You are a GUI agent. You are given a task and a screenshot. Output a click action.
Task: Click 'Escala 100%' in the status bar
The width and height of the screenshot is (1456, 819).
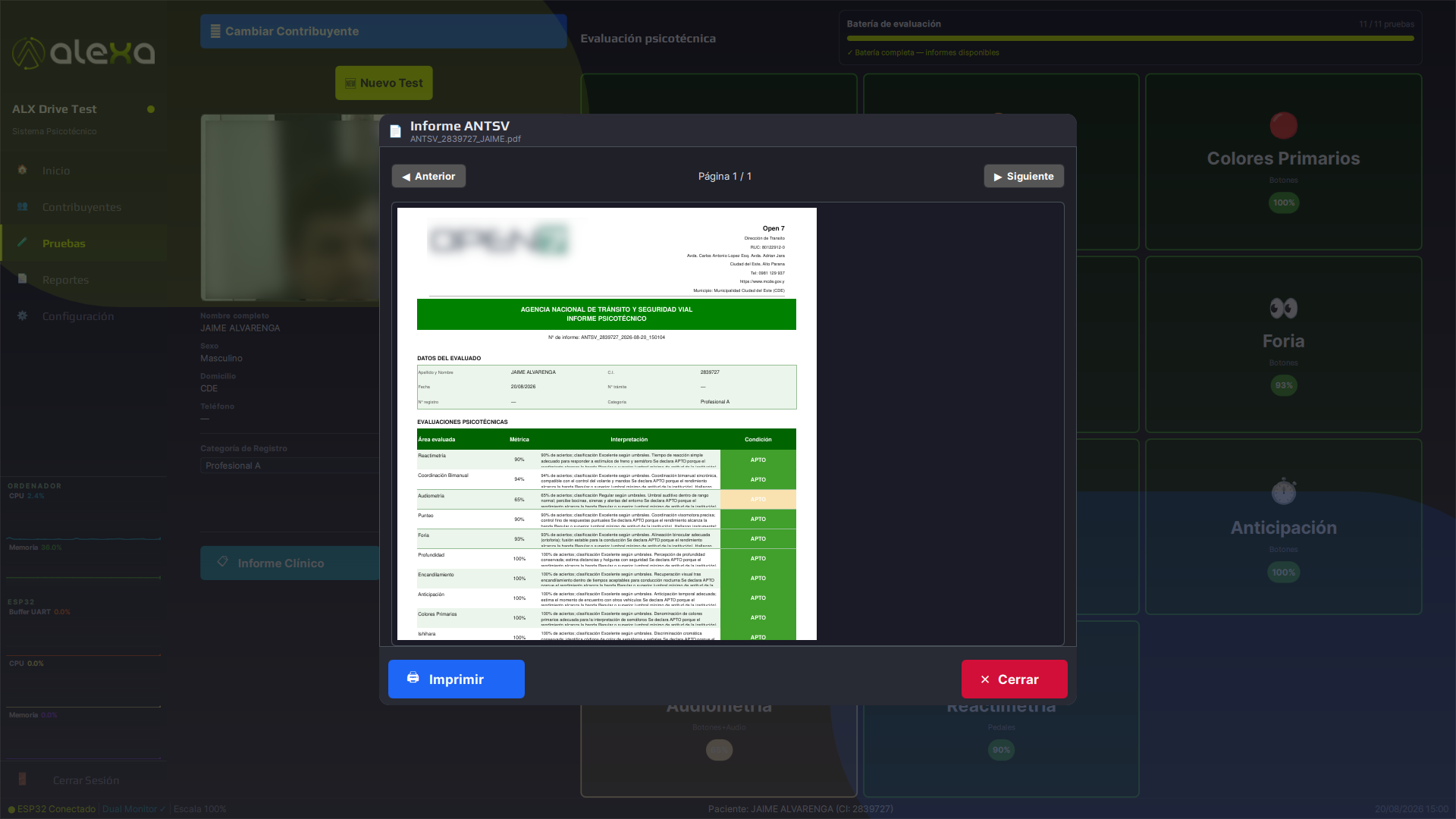click(x=199, y=809)
